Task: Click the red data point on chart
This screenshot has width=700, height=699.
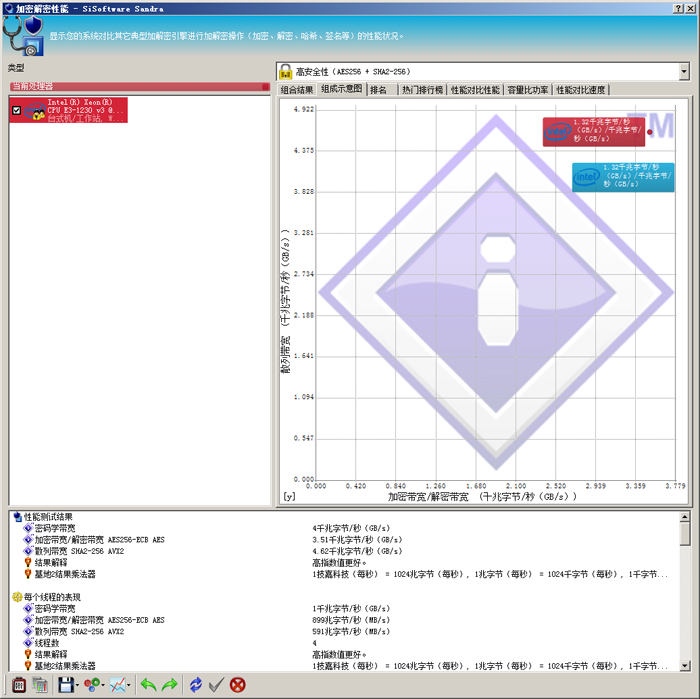Action: click(650, 132)
